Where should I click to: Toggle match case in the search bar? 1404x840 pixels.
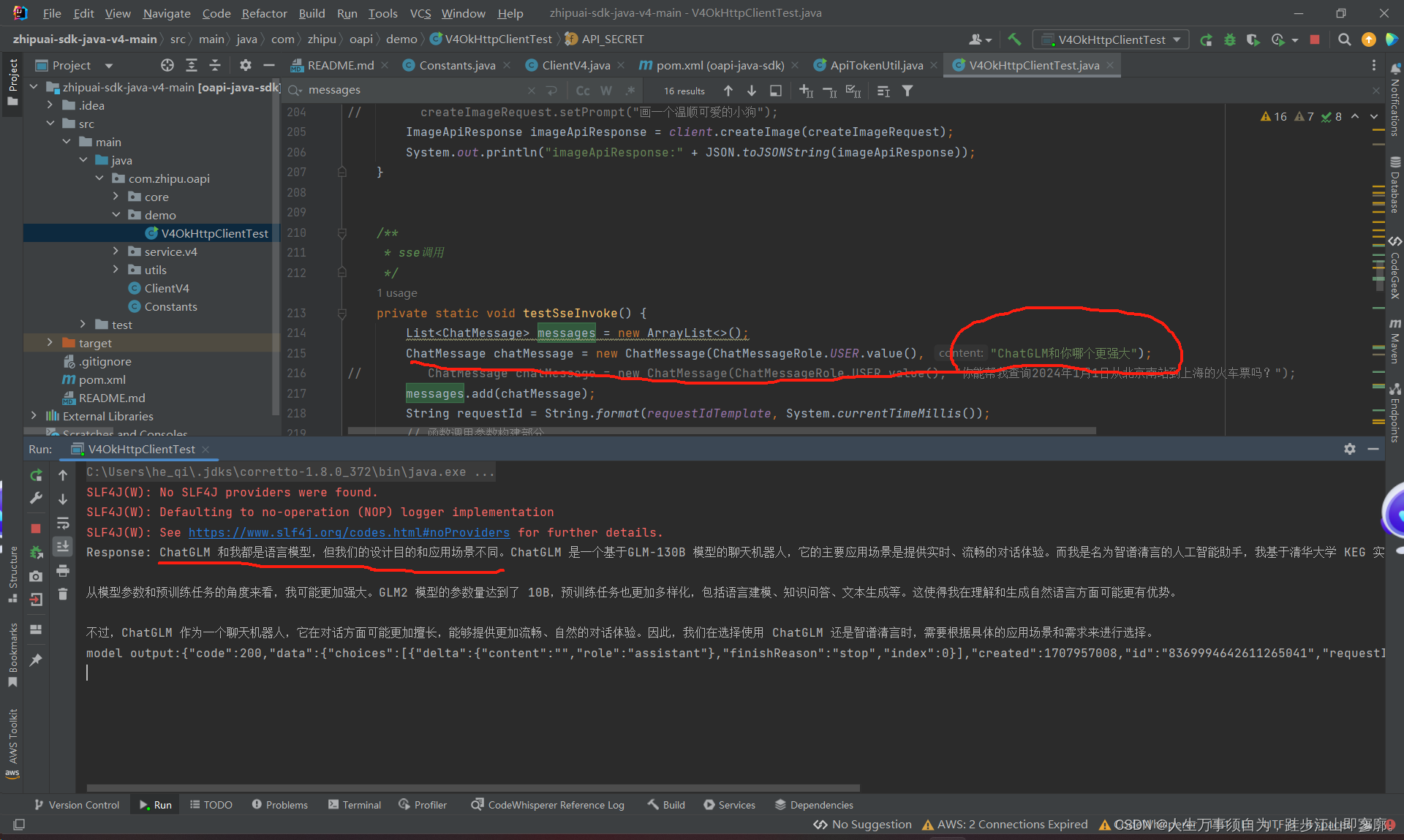[582, 90]
